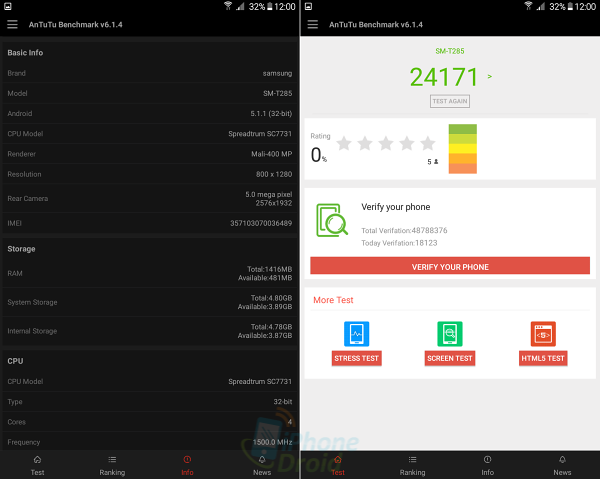Screen dimensions: 600x479
Task: Tap Wi-Fi status icon on right status bar
Action: pos(528,6)
